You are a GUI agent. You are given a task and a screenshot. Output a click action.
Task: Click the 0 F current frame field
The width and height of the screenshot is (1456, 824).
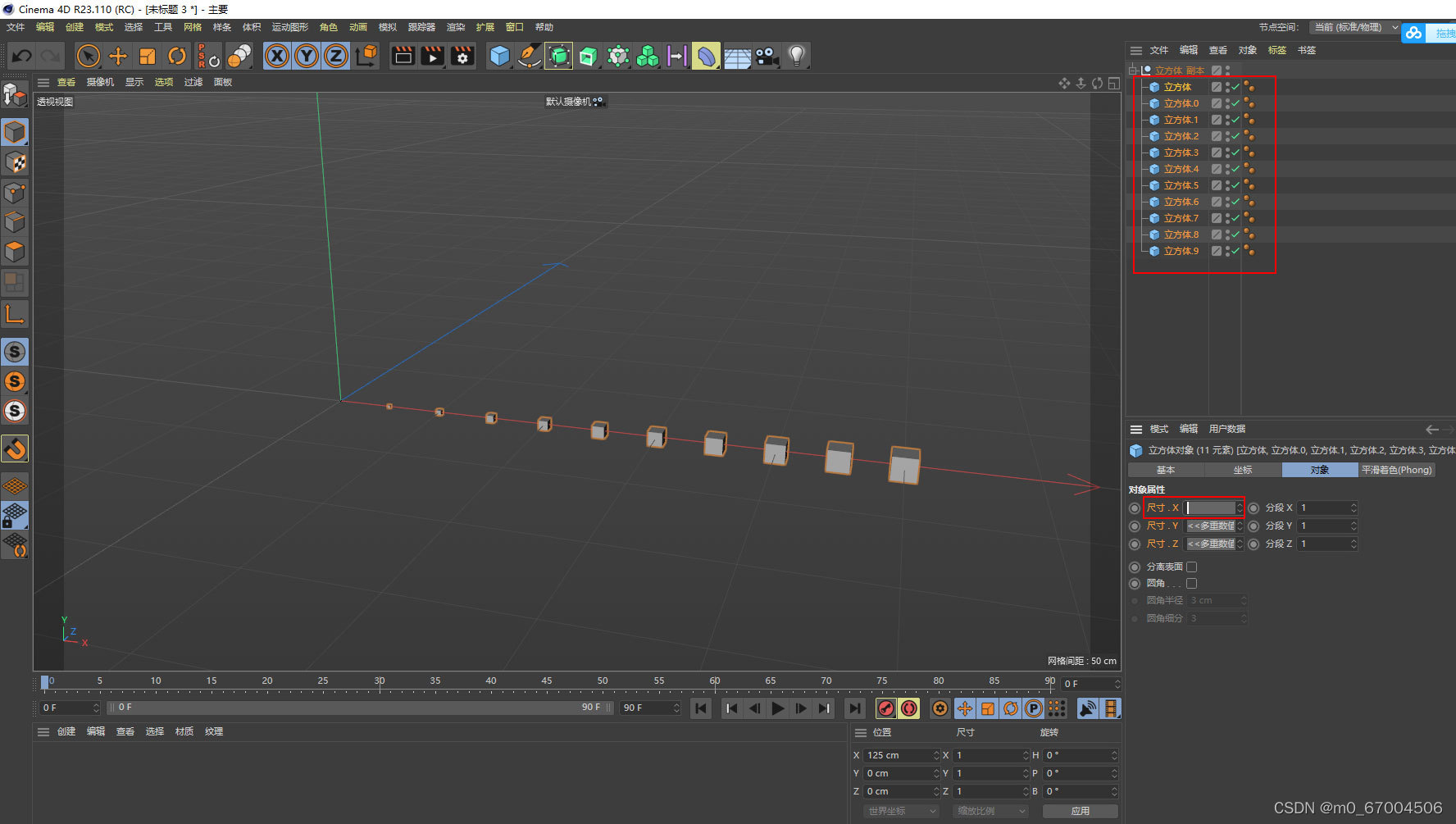tap(1088, 684)
